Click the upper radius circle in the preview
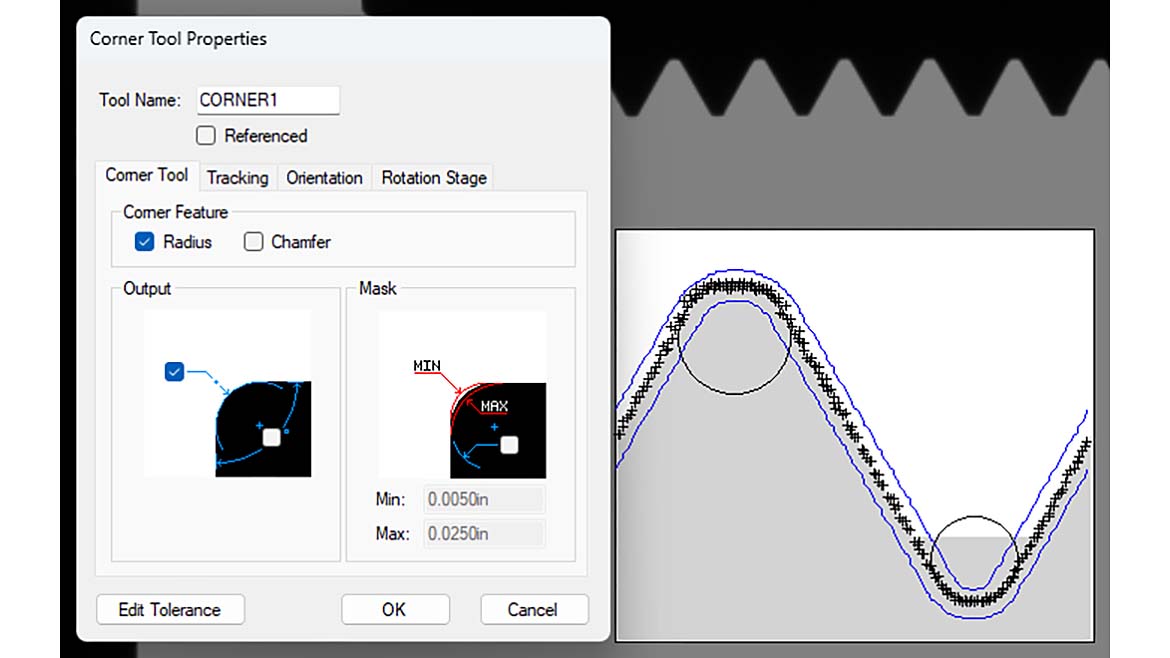Viewport: 1170px width, 658px height. click(735, 339)
